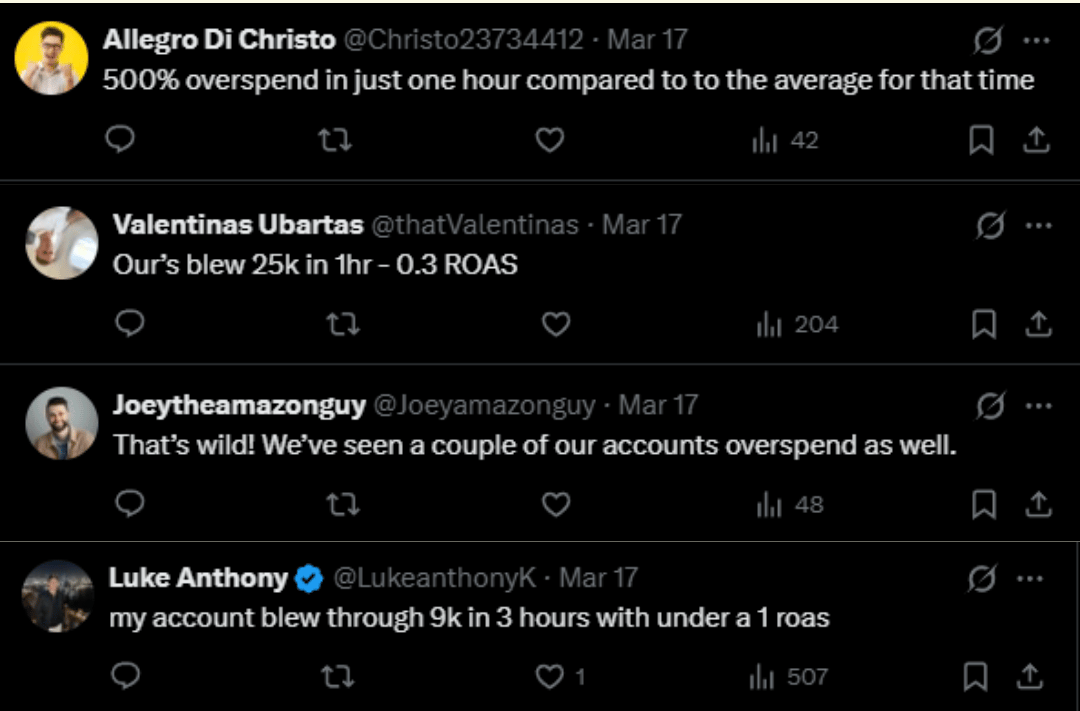This screenshot has width=1080, height=711.
Task: Open three-dot menu on Luke Anthony's tweet
Action: coord(1030,578)
